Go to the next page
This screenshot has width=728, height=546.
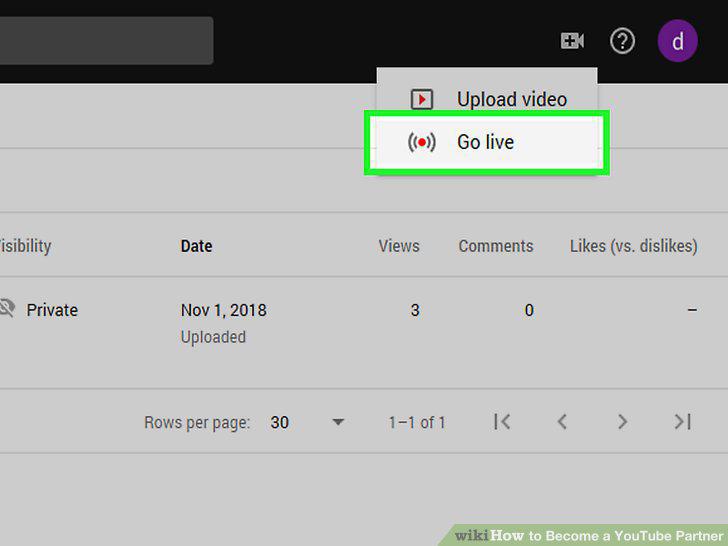(622, 422)
